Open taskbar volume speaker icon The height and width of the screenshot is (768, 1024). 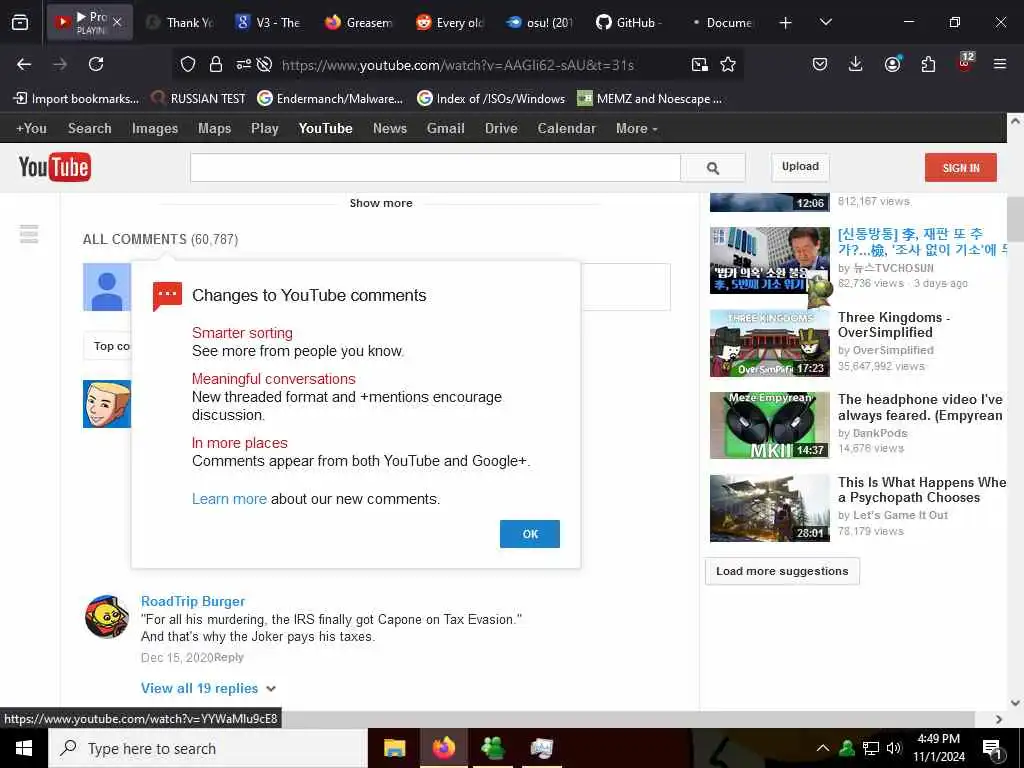(894, 748)
